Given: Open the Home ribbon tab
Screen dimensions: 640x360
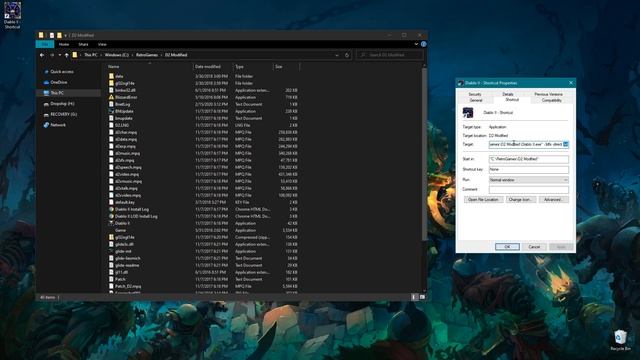Looking at the screenshot, I should pos(64,44).
